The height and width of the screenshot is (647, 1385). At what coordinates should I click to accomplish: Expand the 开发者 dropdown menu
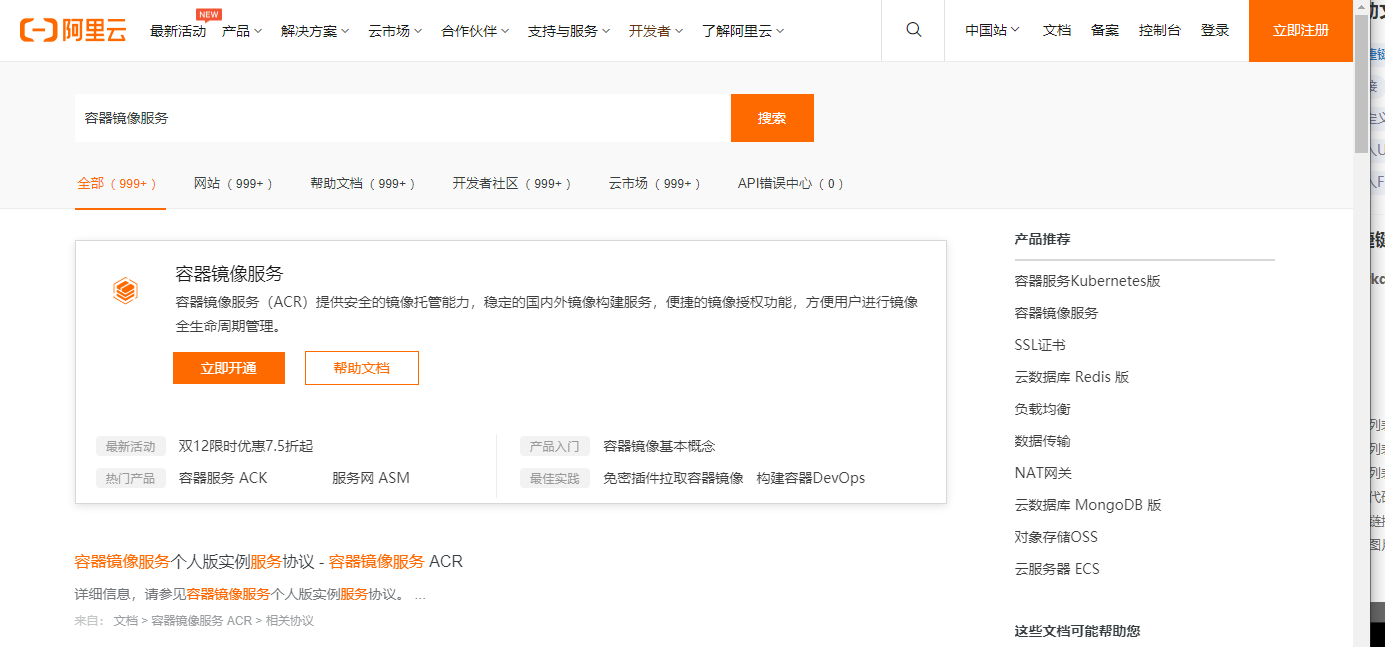pos(656,31)
